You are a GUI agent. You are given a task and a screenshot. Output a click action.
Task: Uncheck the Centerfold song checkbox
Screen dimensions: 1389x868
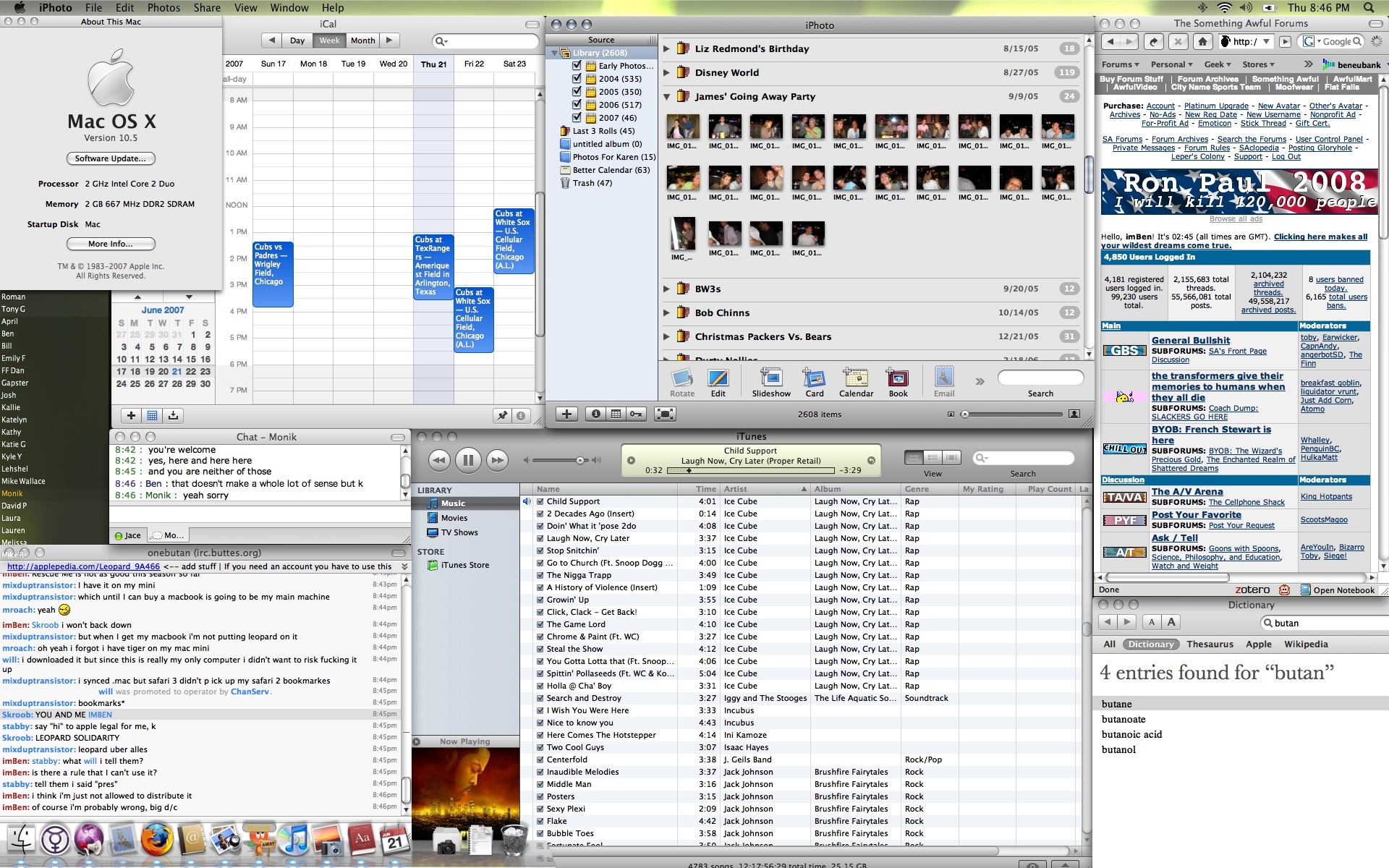point(540,759)
